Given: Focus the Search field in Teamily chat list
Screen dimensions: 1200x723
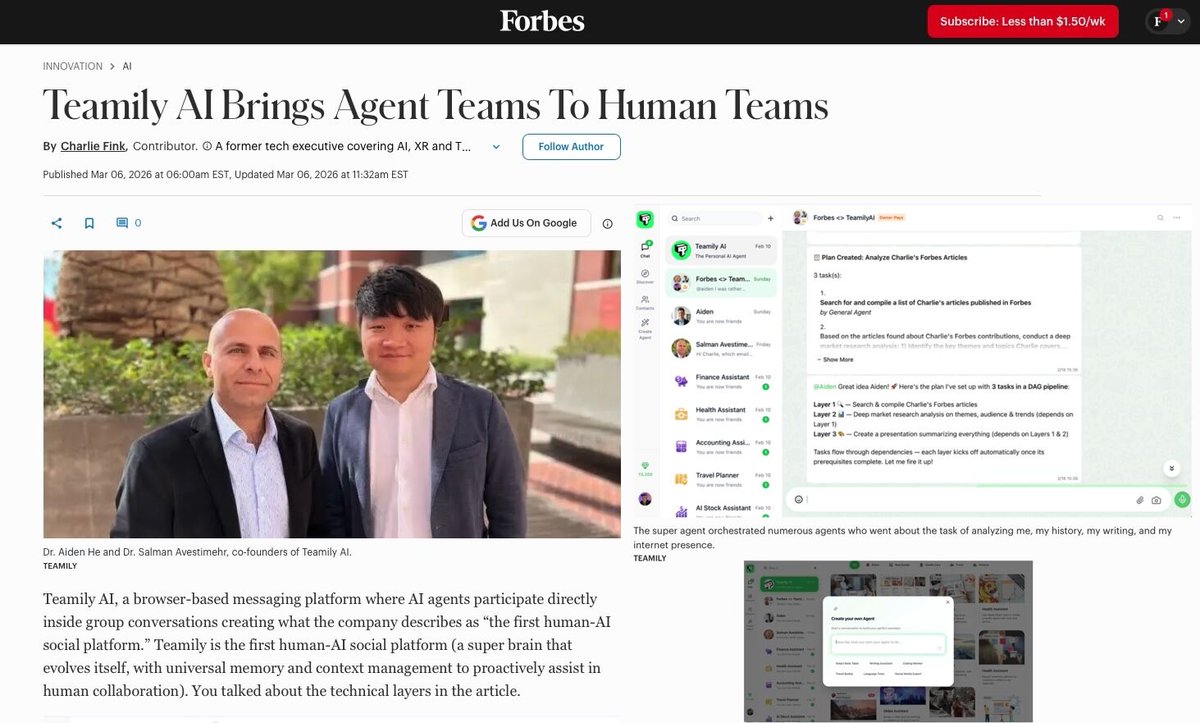Looking at the screenshot, I should tap(715, 218).
